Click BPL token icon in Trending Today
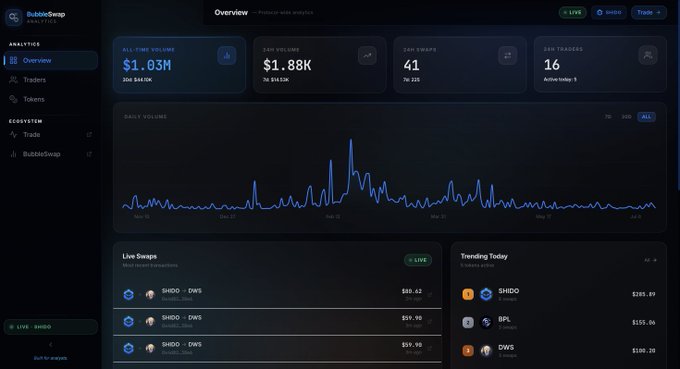This screenshot has height=369, width=680. pos(486,323)
